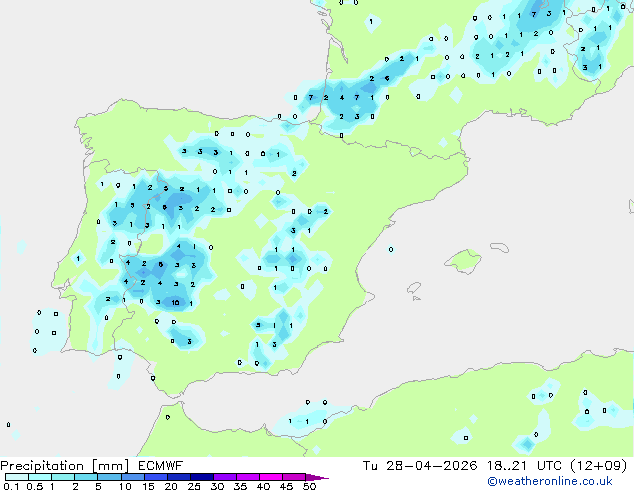Click the '20' legend scale value
Screen dimensions: 634x490
171,486
